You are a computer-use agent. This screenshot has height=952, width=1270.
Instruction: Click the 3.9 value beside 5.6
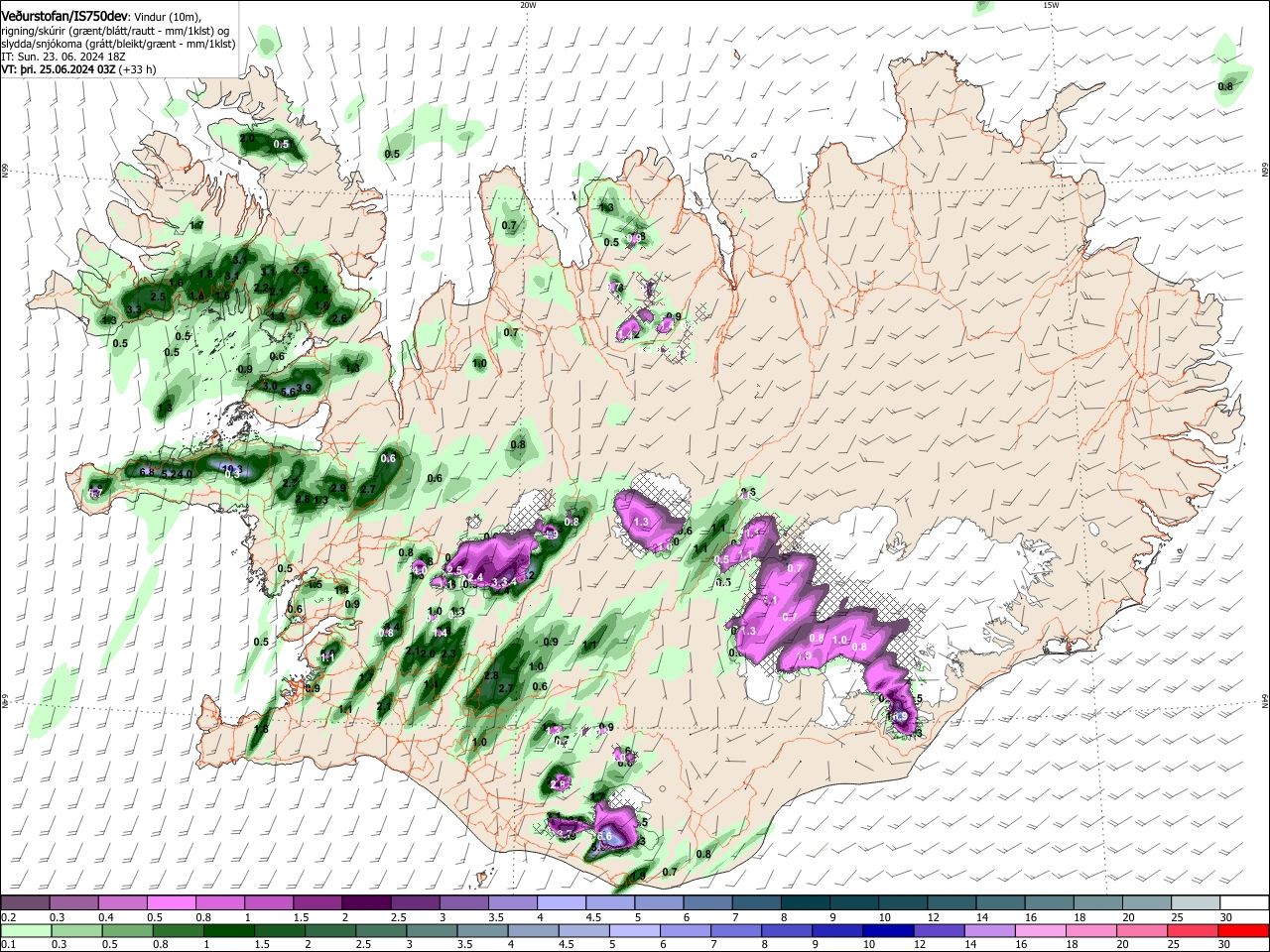(x=305, y=388)
